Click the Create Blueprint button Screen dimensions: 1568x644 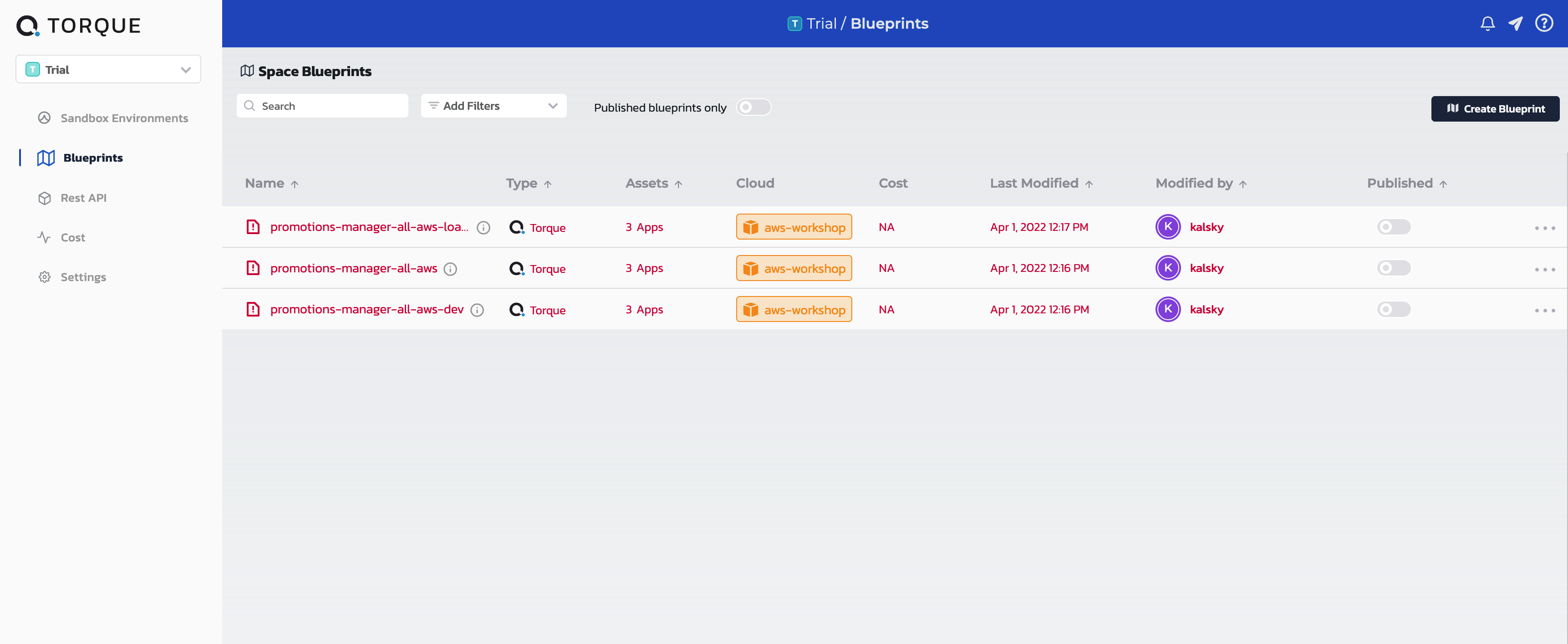(1495, 109)
